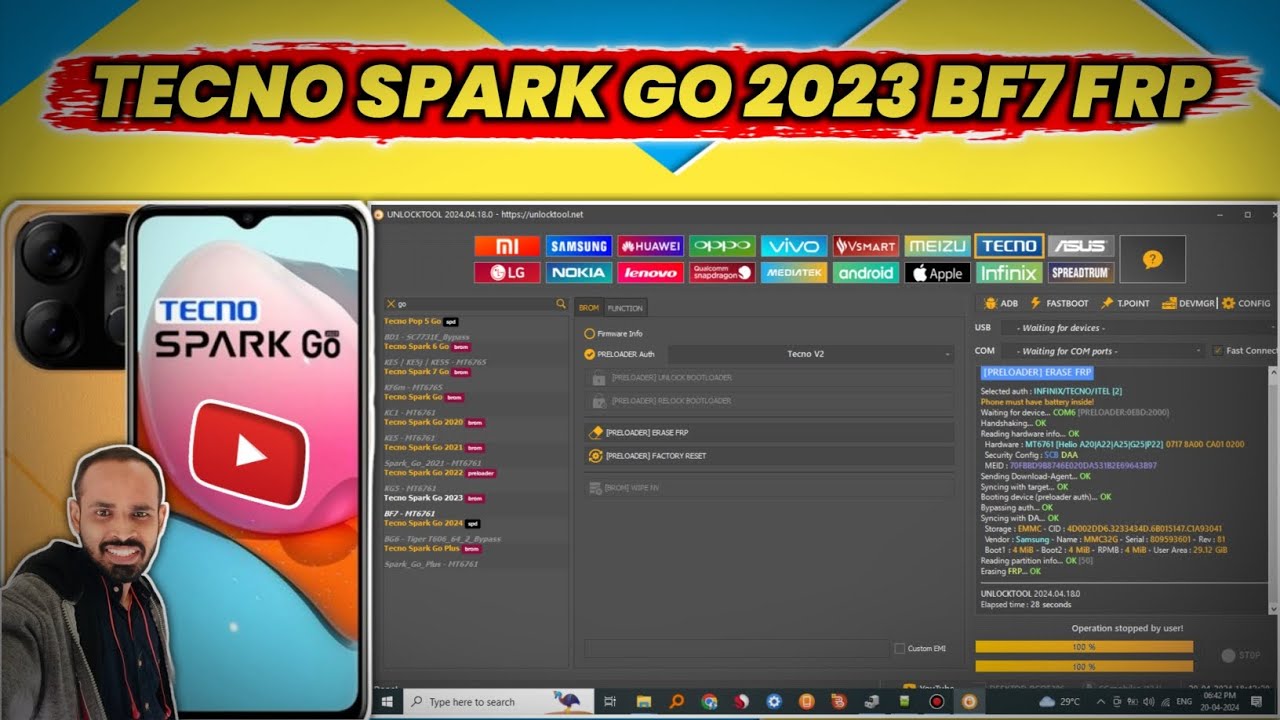
Task: Click [PRELOADER] FACTORY RESET button
Action: pos(769,455)
